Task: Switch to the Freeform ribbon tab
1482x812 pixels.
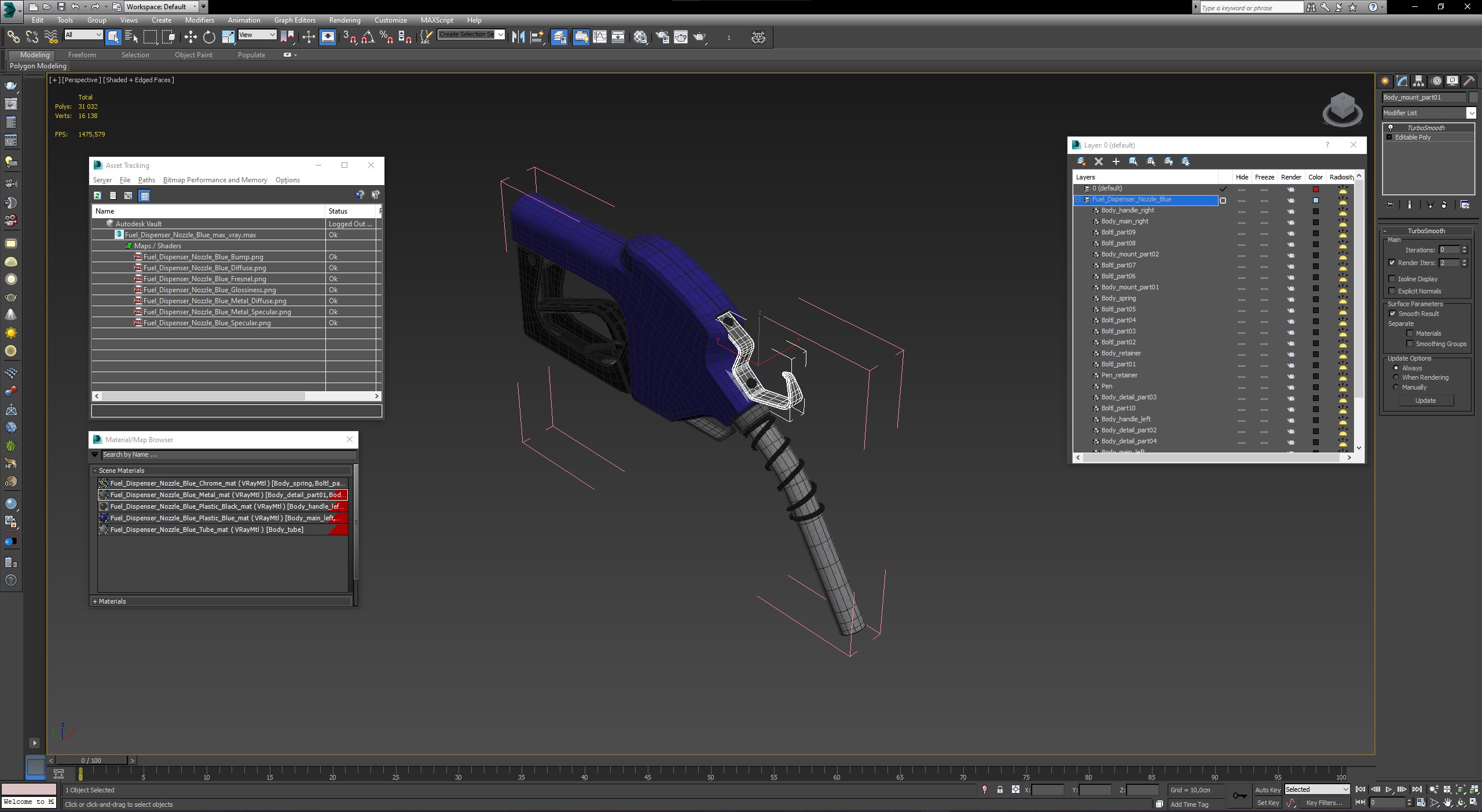Action: [82, 55]
